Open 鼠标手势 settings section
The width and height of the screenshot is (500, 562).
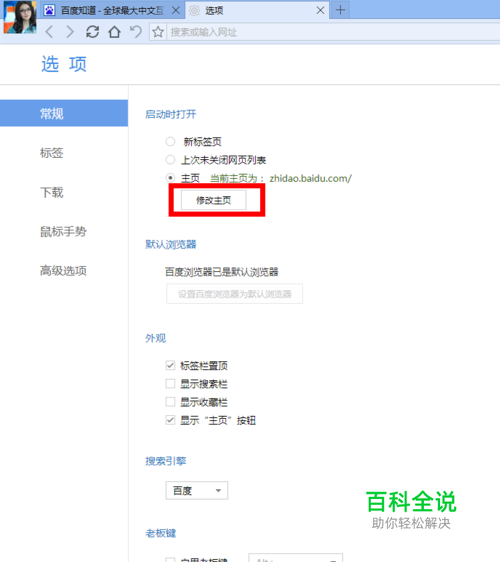63,232
